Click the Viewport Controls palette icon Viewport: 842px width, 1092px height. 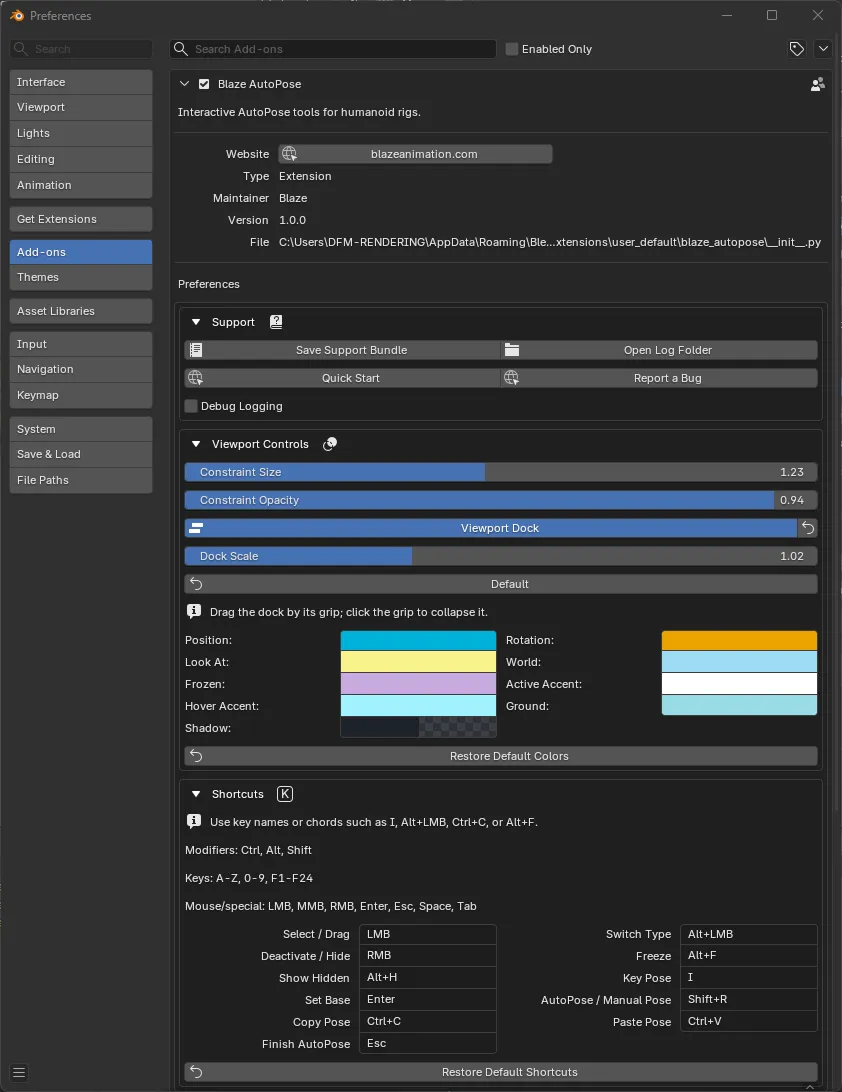pyautogui.click(x=330, y=444)
